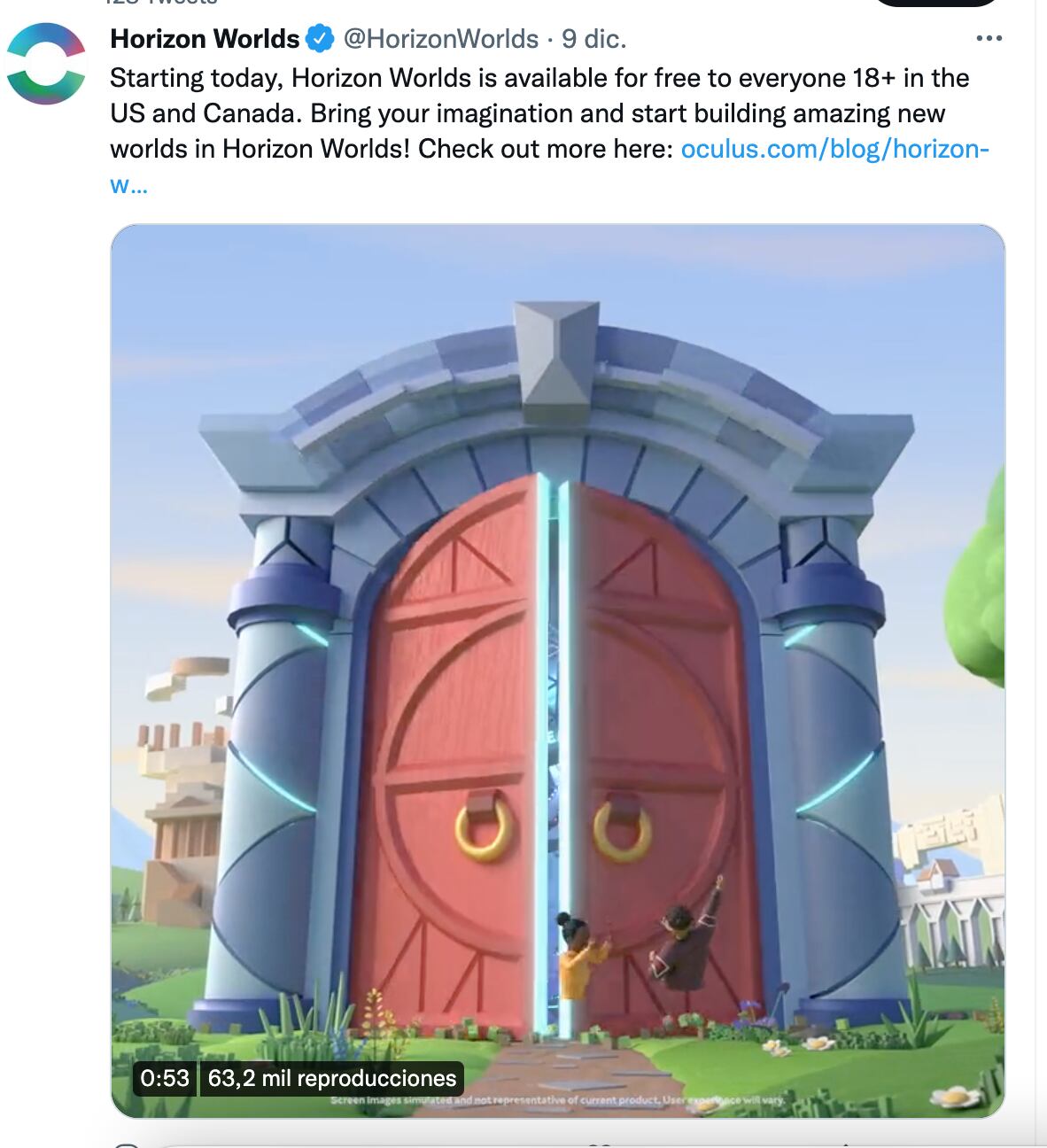Click the black pill button at top right

click(x=937, y=2)
